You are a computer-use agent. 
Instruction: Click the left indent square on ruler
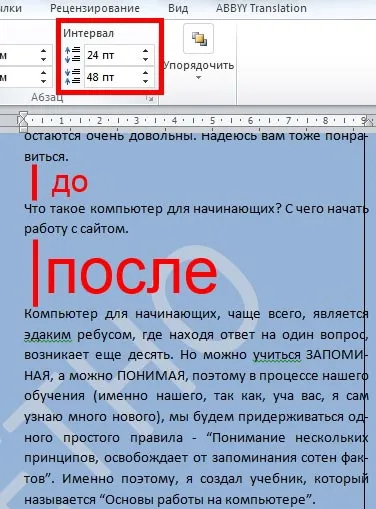[23, 129]
